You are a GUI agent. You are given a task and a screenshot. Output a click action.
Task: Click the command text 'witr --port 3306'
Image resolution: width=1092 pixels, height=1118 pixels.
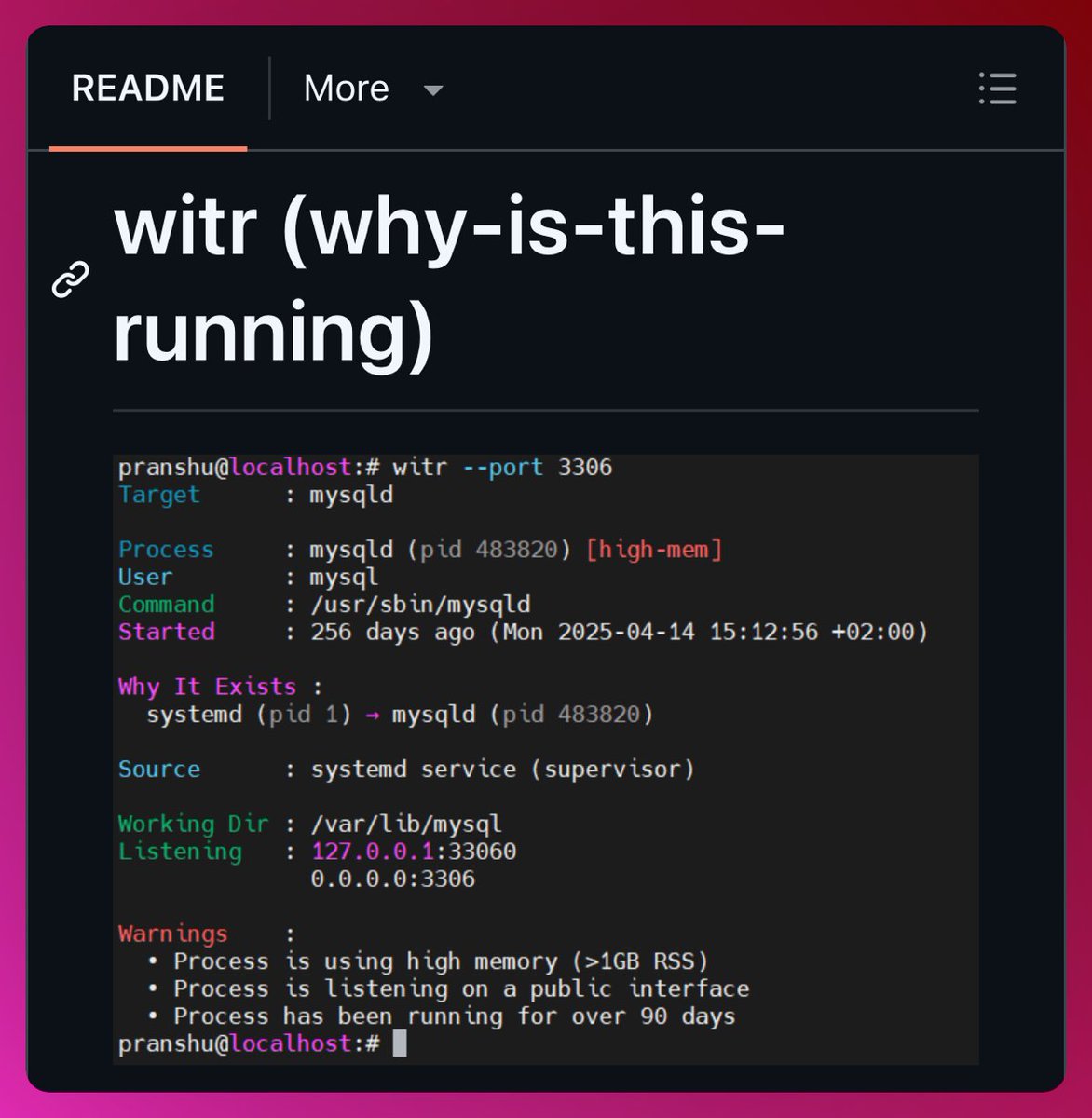pyautogui.click(x=502, y=467)
